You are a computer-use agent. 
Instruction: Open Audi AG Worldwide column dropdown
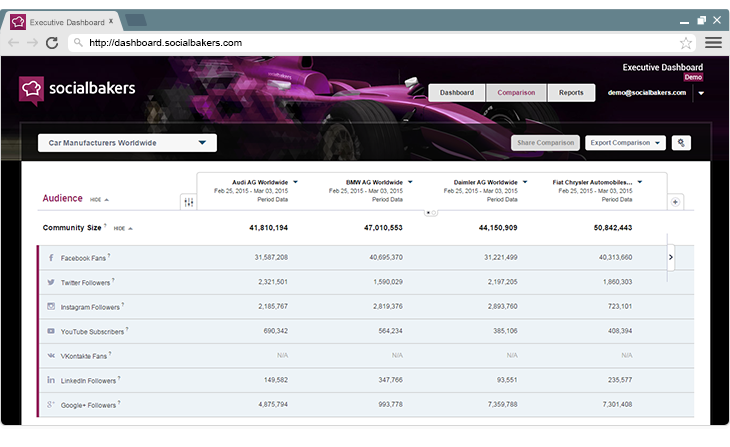[x=295, y=182]
